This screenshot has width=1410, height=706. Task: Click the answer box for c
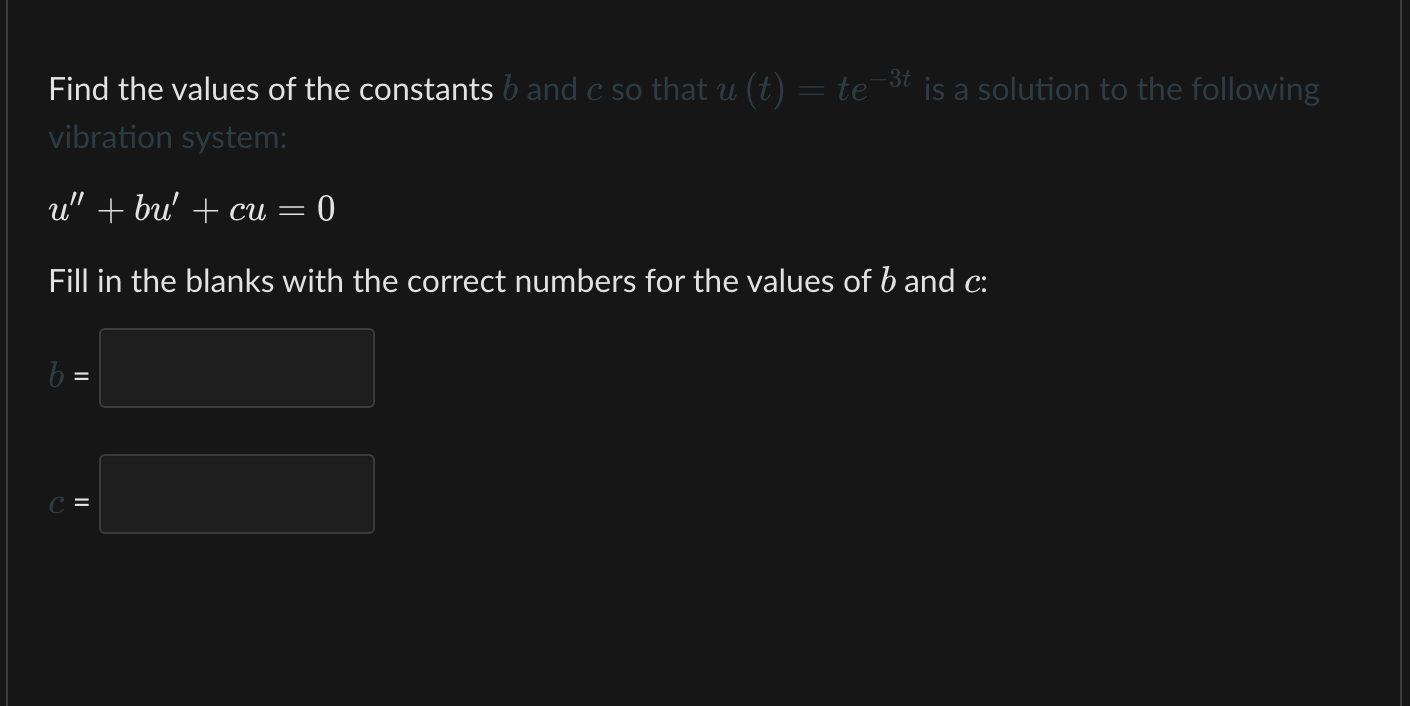[x=237, y=494]
